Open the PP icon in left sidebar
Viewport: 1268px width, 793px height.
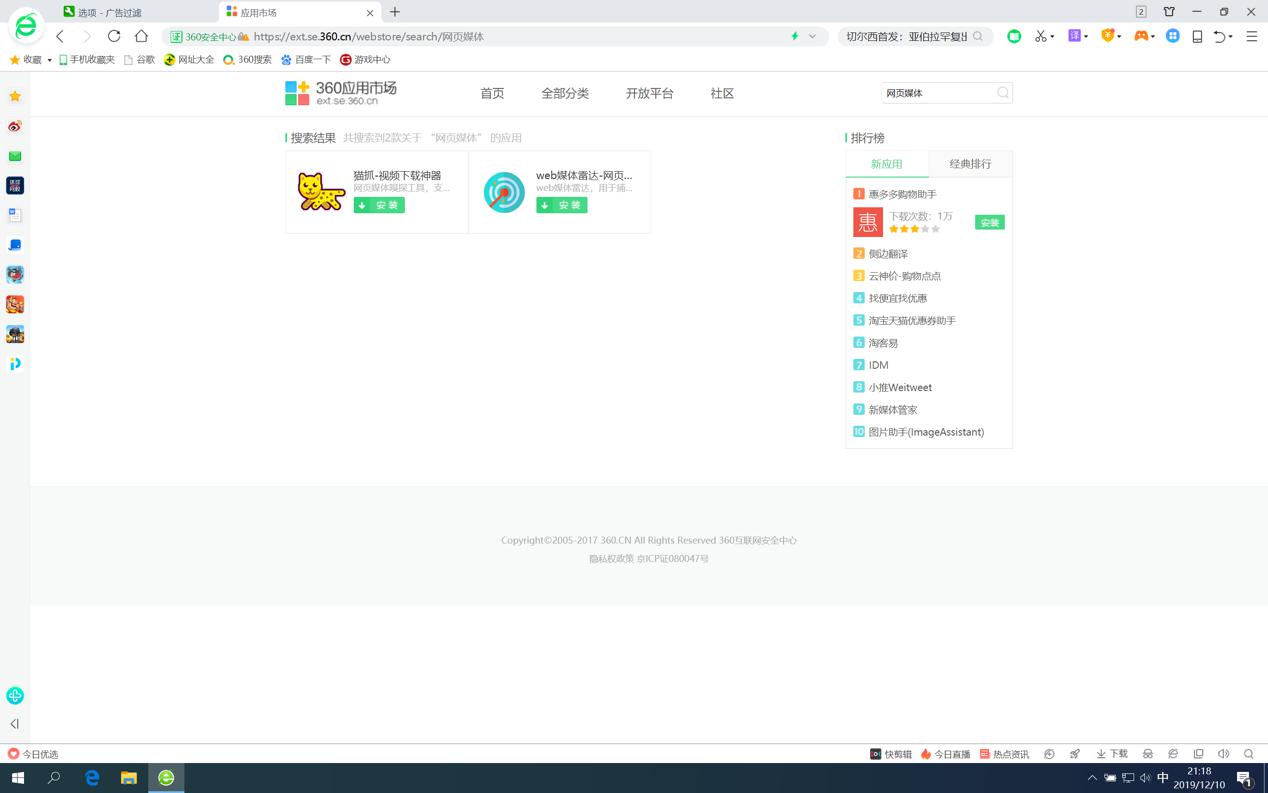(15, 364)
